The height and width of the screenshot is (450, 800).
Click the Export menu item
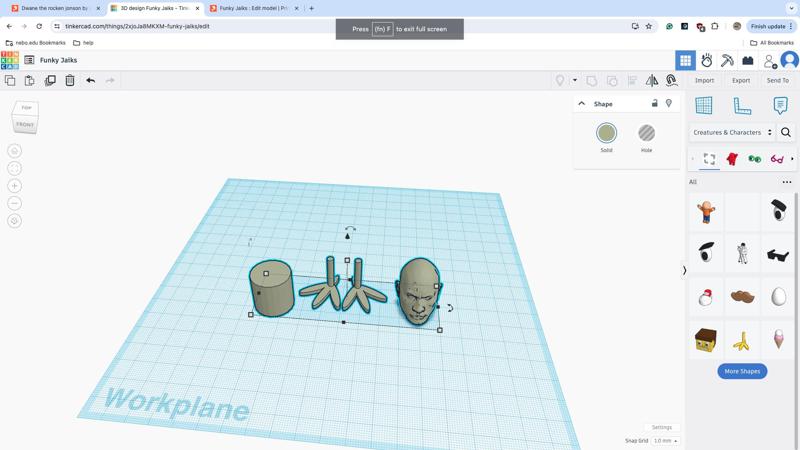741,80
